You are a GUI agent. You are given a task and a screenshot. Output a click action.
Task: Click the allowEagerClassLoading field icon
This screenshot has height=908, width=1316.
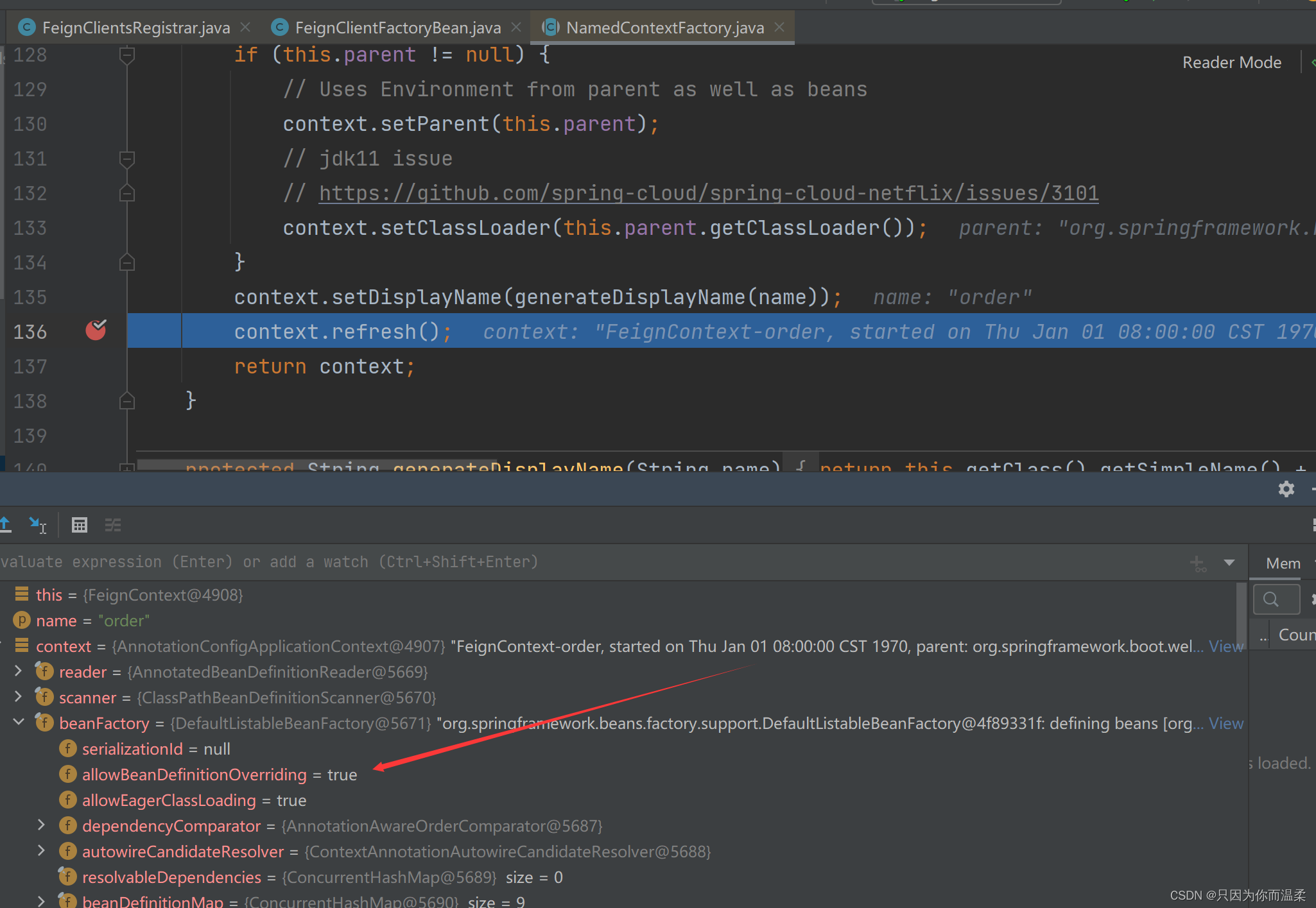[x=68, y=800]
